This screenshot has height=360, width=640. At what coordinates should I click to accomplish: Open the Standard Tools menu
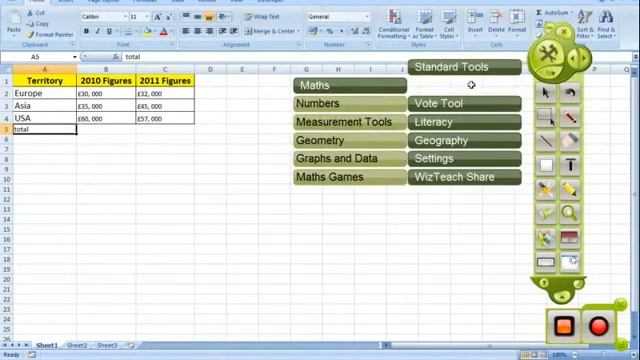coord(464,67)
